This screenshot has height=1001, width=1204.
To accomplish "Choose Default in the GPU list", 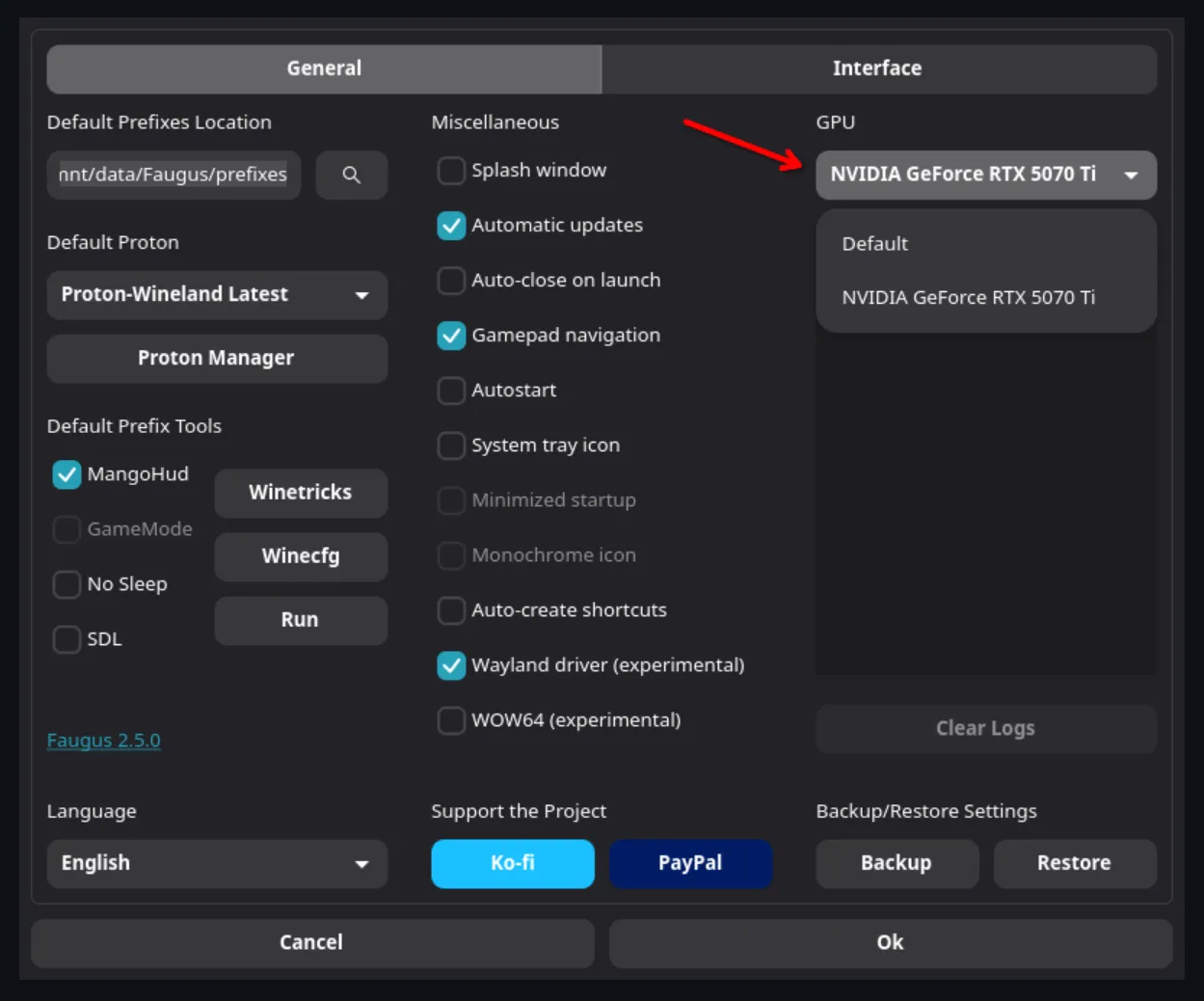I will (x=986, y=244).
